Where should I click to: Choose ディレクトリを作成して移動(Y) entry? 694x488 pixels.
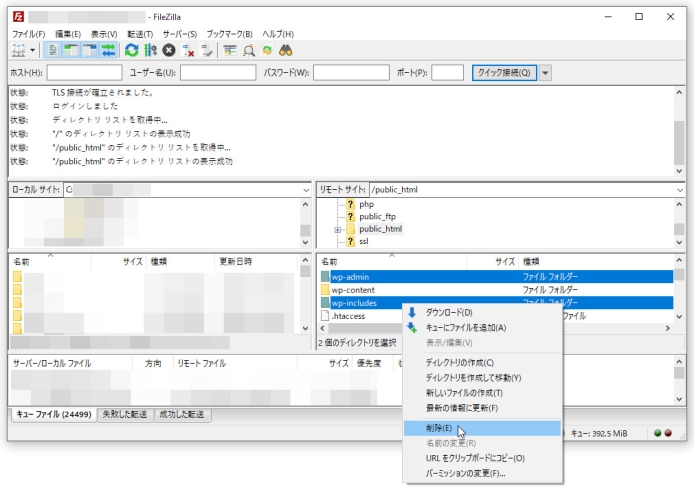482,378
